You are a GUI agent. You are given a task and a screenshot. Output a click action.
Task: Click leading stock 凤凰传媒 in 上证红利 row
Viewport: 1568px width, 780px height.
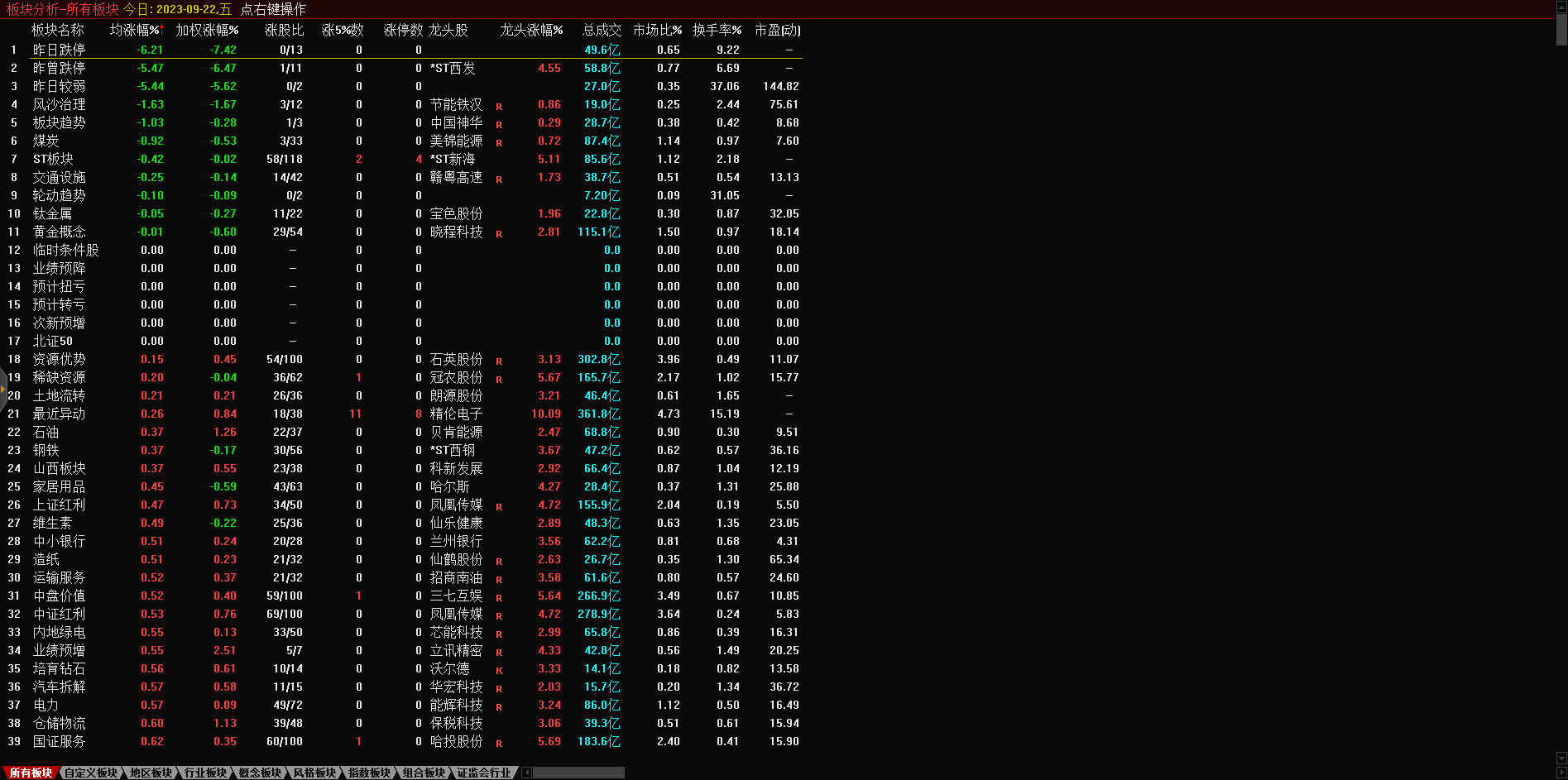pos(456,505)
